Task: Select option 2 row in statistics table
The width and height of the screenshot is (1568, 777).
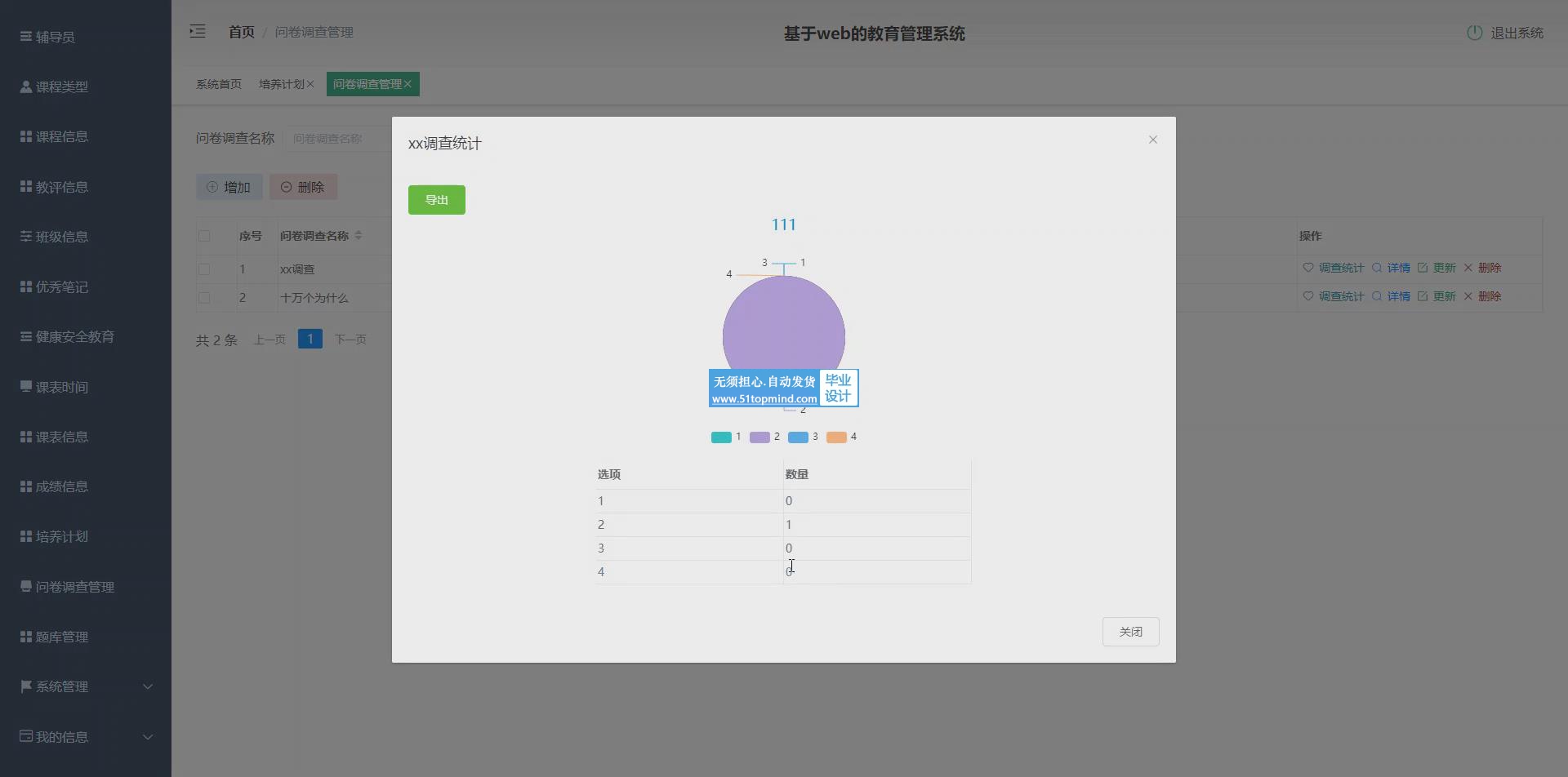Action: point(783,525)
